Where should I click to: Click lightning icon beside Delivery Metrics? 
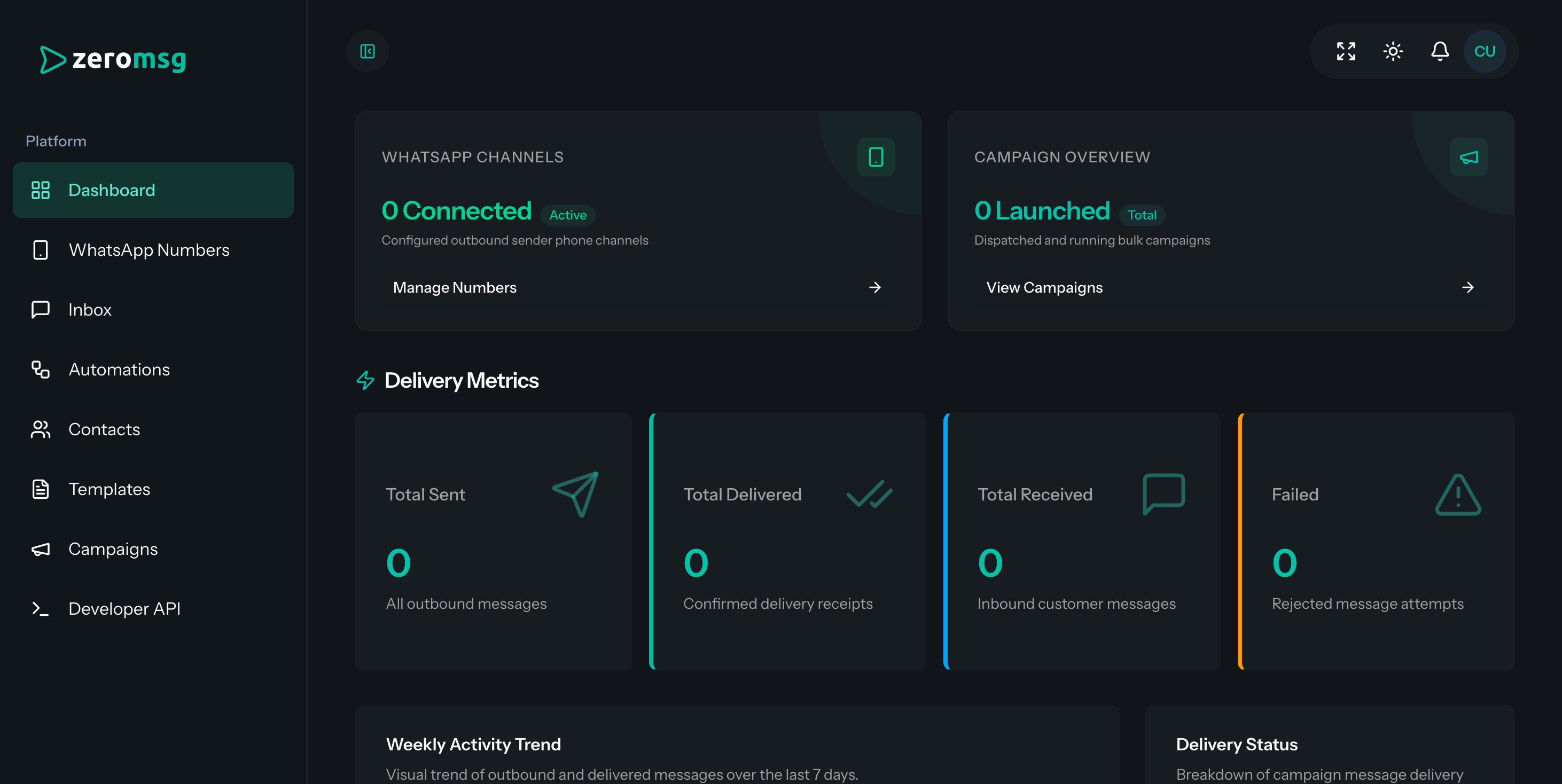[365, 381]
